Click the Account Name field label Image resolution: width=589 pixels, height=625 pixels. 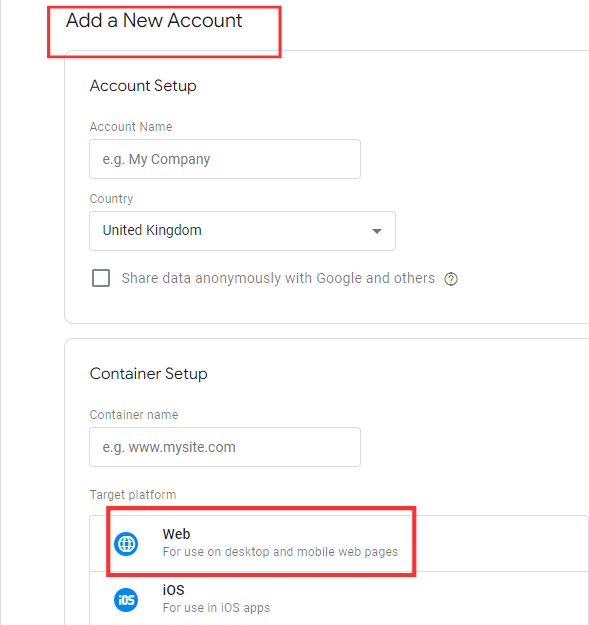[131, 127]
